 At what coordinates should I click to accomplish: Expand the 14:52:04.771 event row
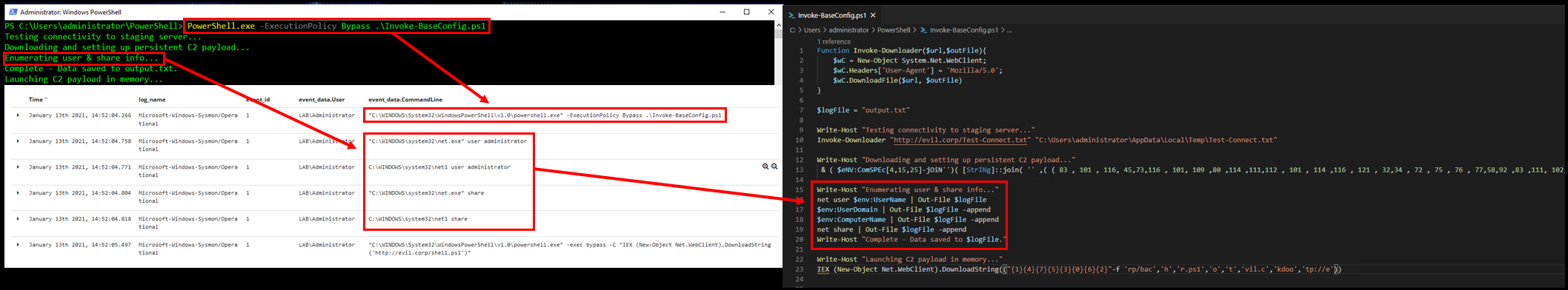pos(18,167)
